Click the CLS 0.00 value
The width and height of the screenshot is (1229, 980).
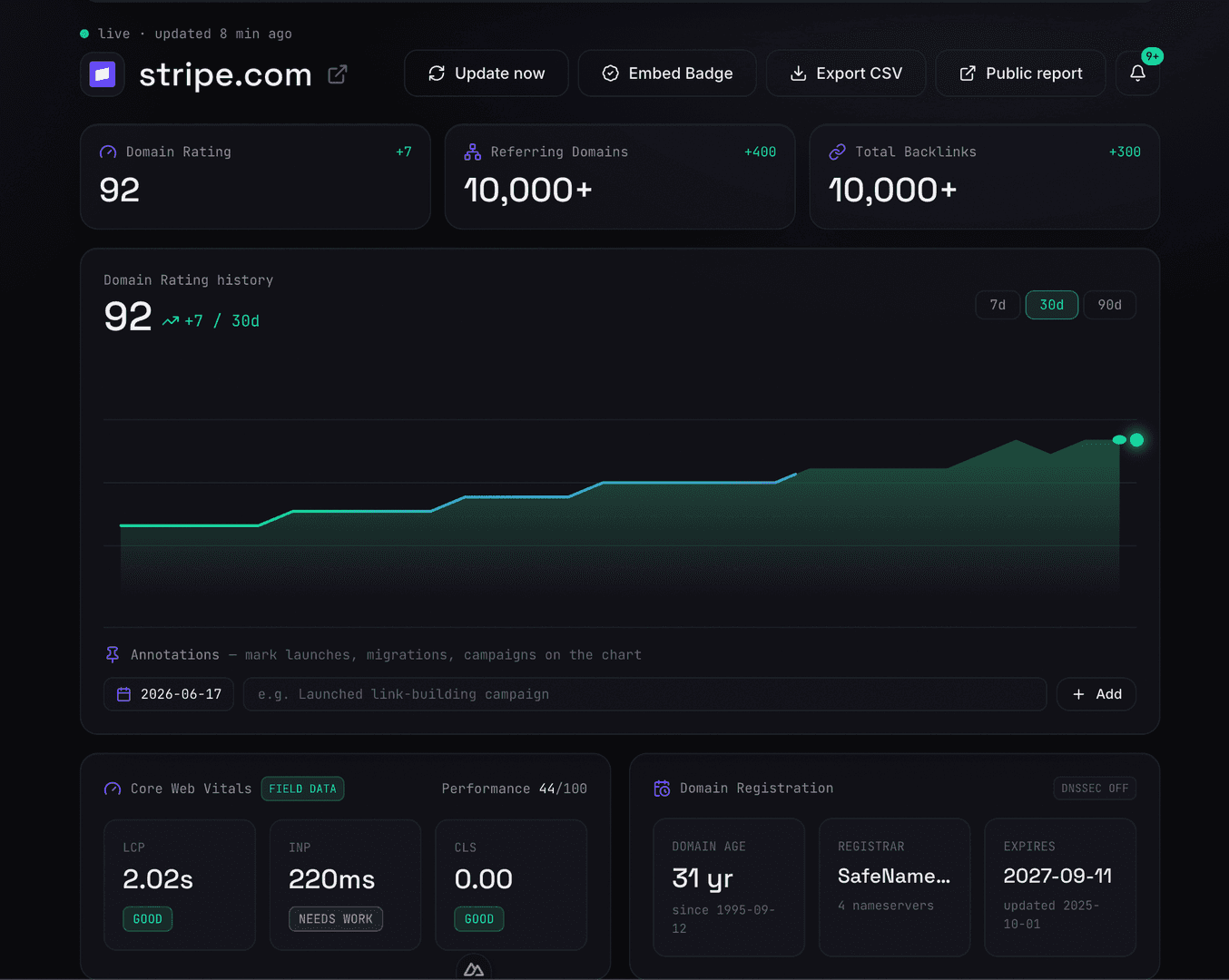click(x=483, y=879)
